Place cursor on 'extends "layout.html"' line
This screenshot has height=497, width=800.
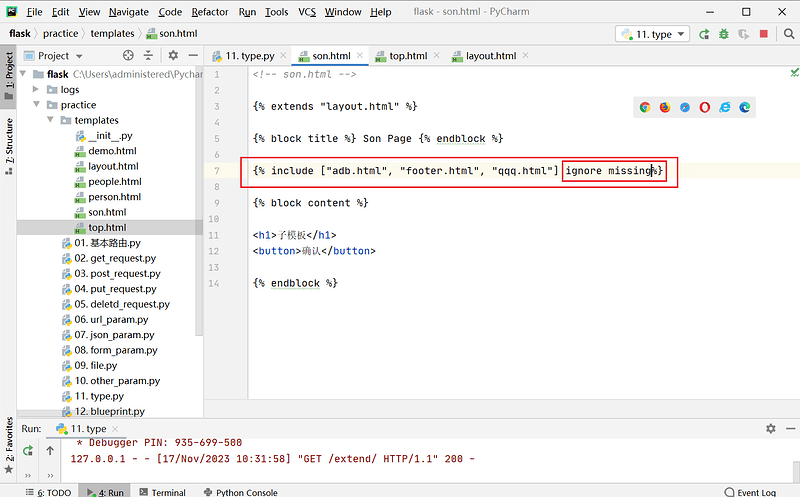(335, 107)
